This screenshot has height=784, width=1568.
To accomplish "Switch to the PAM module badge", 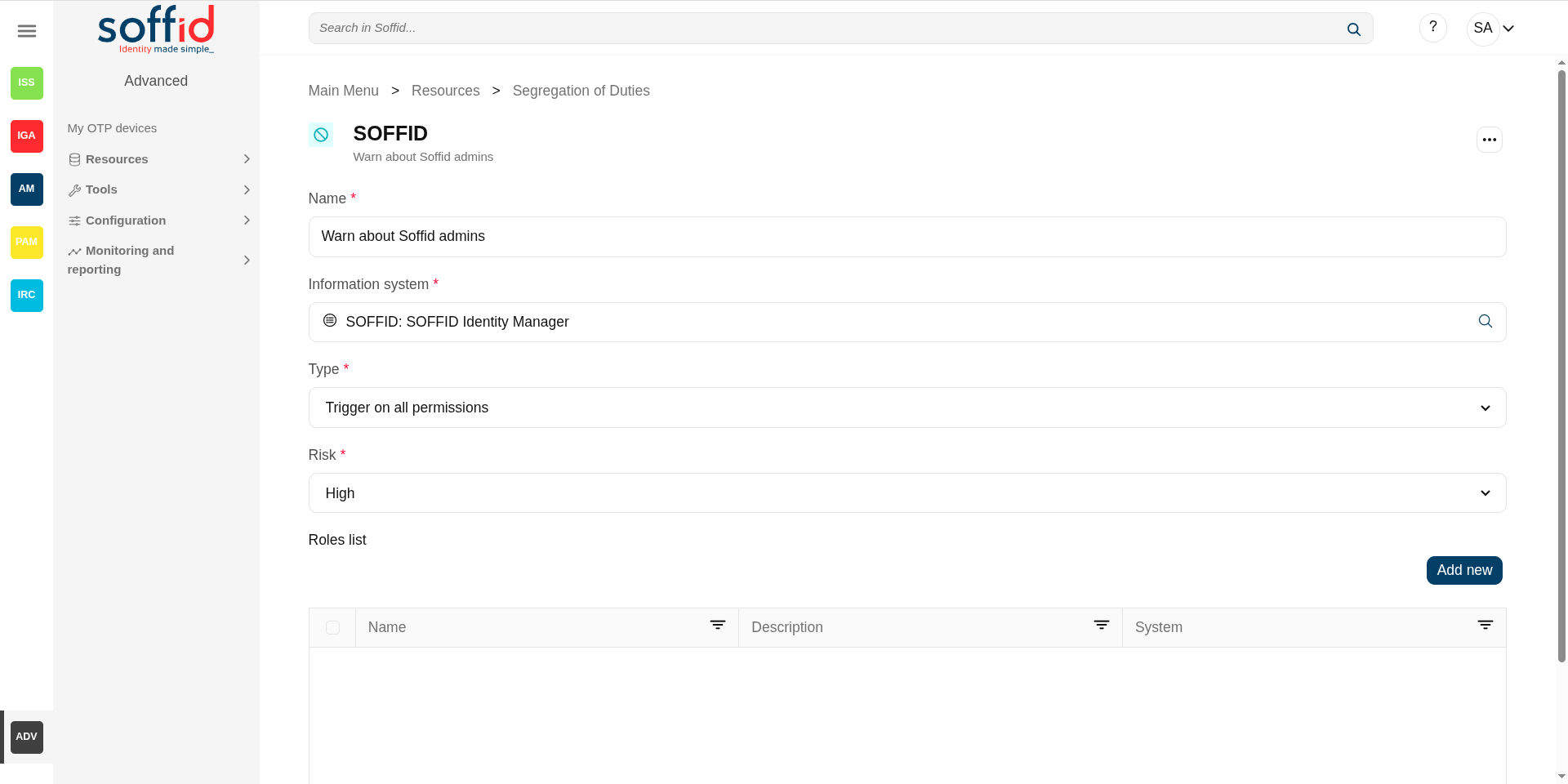I will point(27,242).
